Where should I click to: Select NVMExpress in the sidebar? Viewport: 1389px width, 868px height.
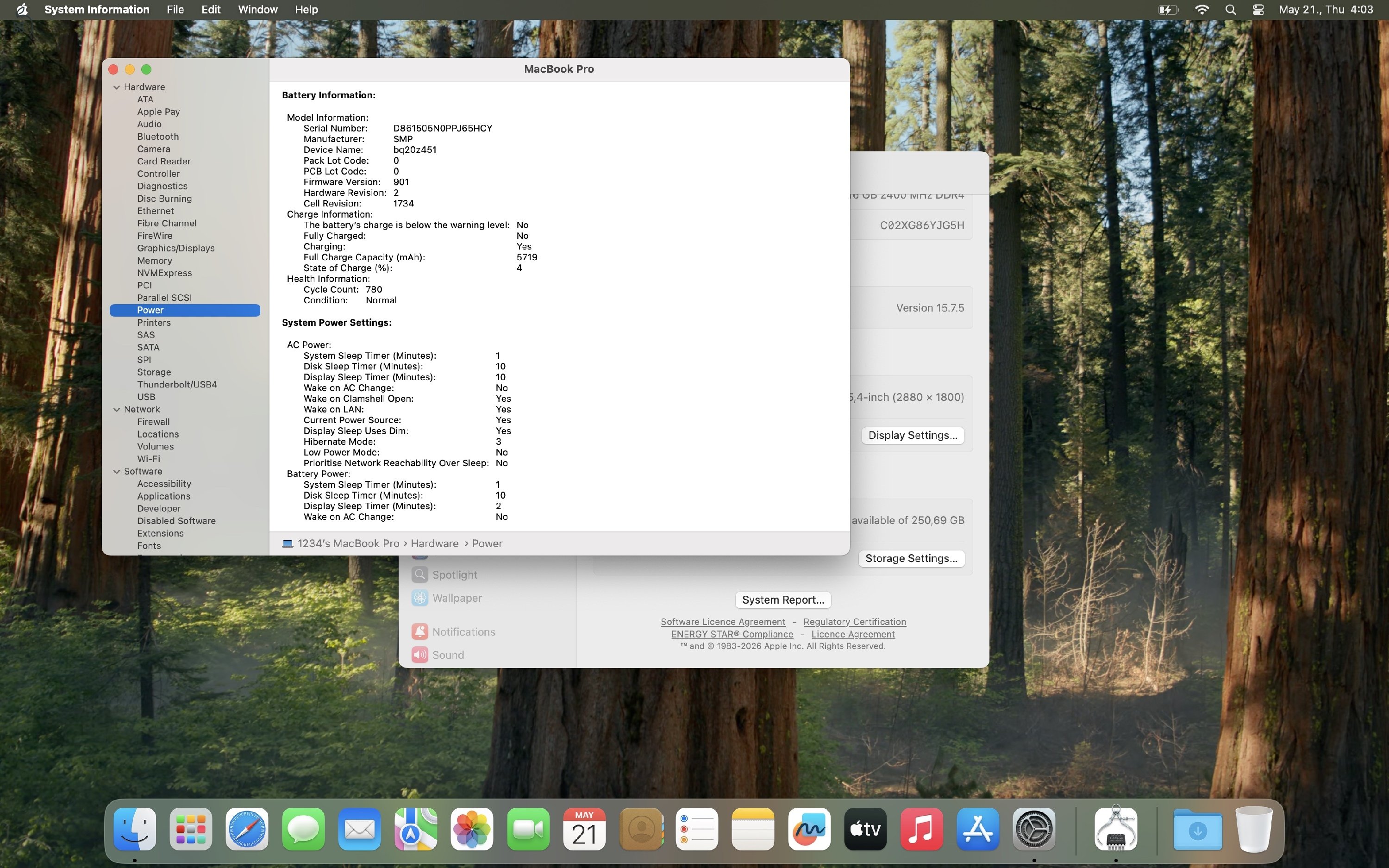164,273
